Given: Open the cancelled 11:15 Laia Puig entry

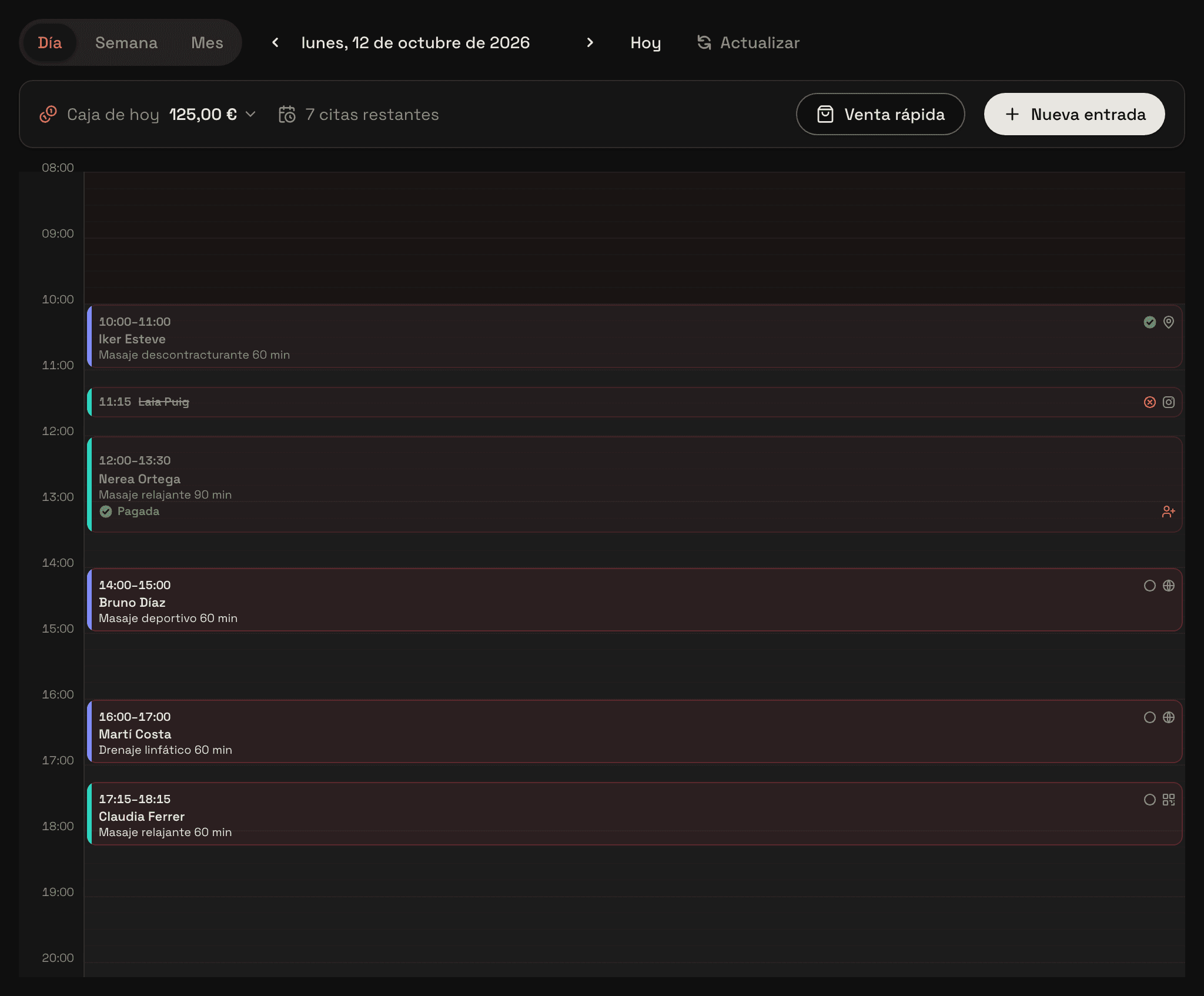Looking at the screenshot, I should (x=634, y=402).
